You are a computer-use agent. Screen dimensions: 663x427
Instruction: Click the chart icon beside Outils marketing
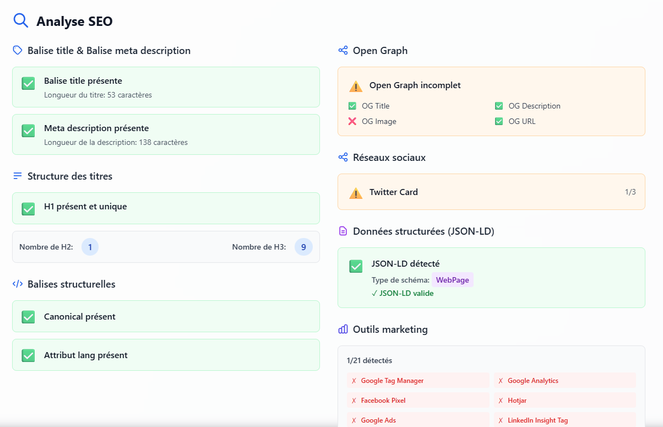343,329
